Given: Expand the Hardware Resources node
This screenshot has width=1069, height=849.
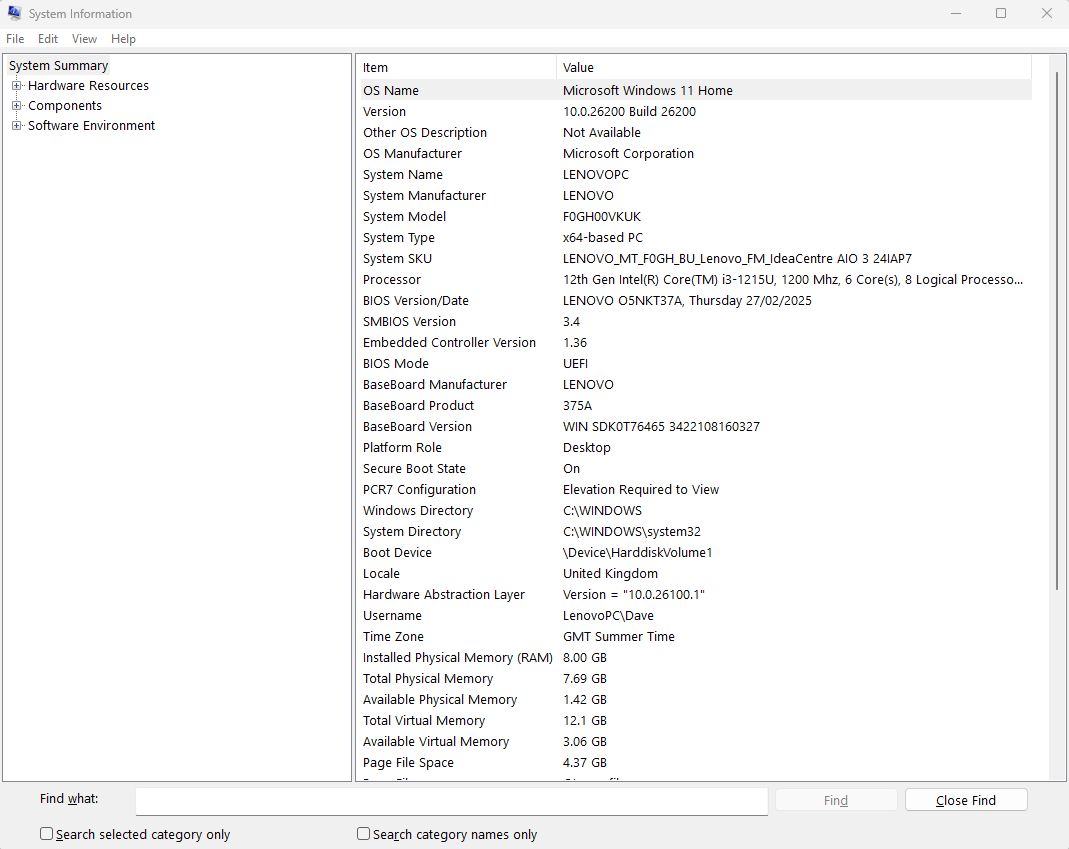Looking at the screenshot, I should tap(16, 85).
